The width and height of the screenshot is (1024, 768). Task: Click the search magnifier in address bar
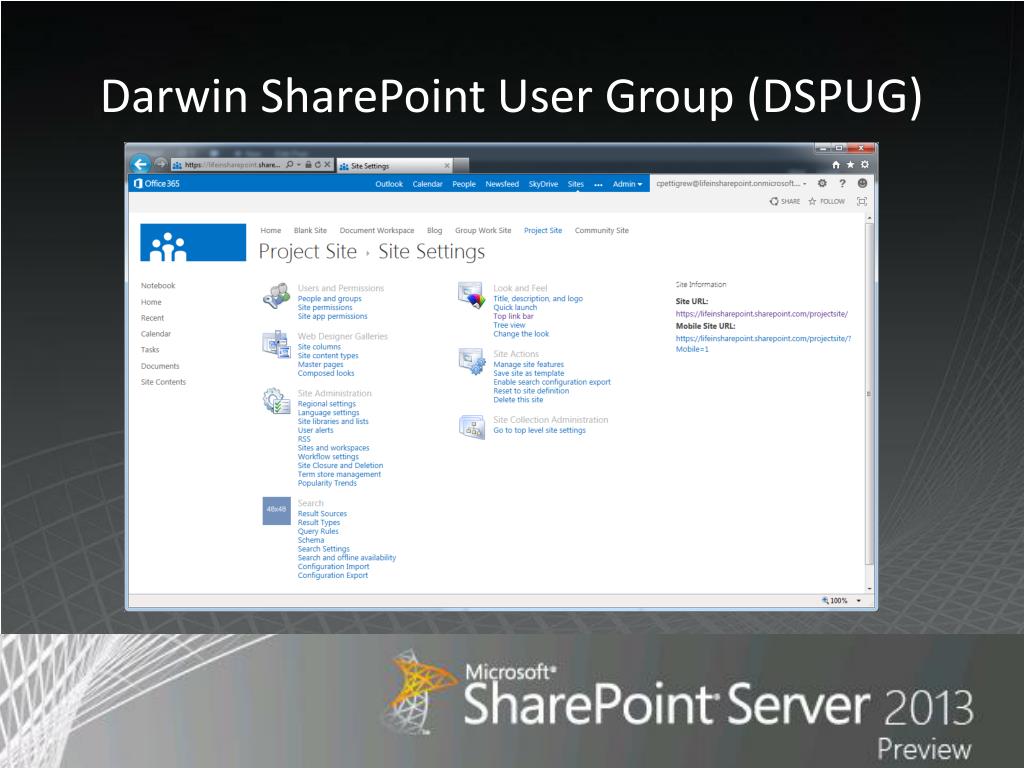[290, 165]
